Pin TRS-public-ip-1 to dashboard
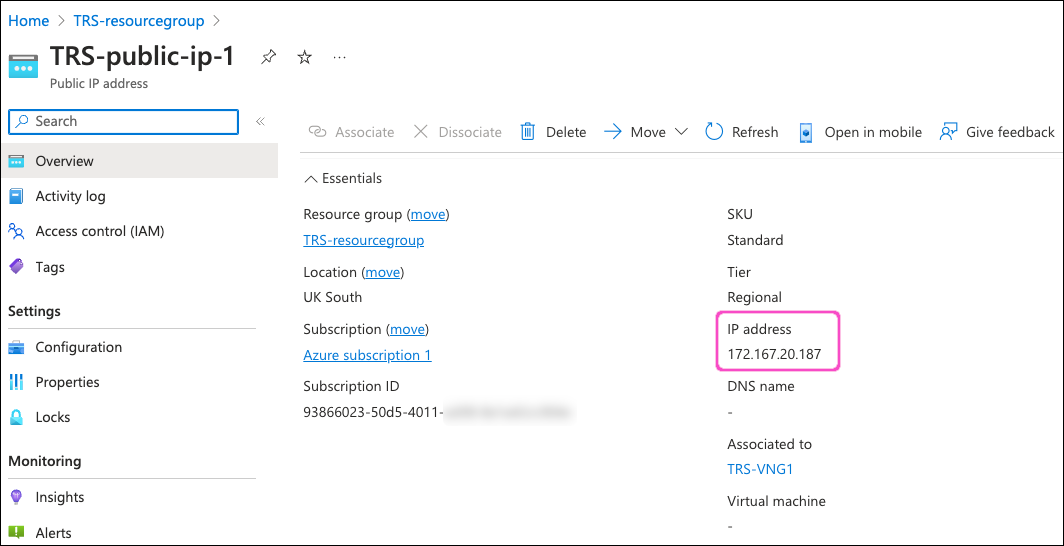This screenshot has width=1064, height=546. 268,57
